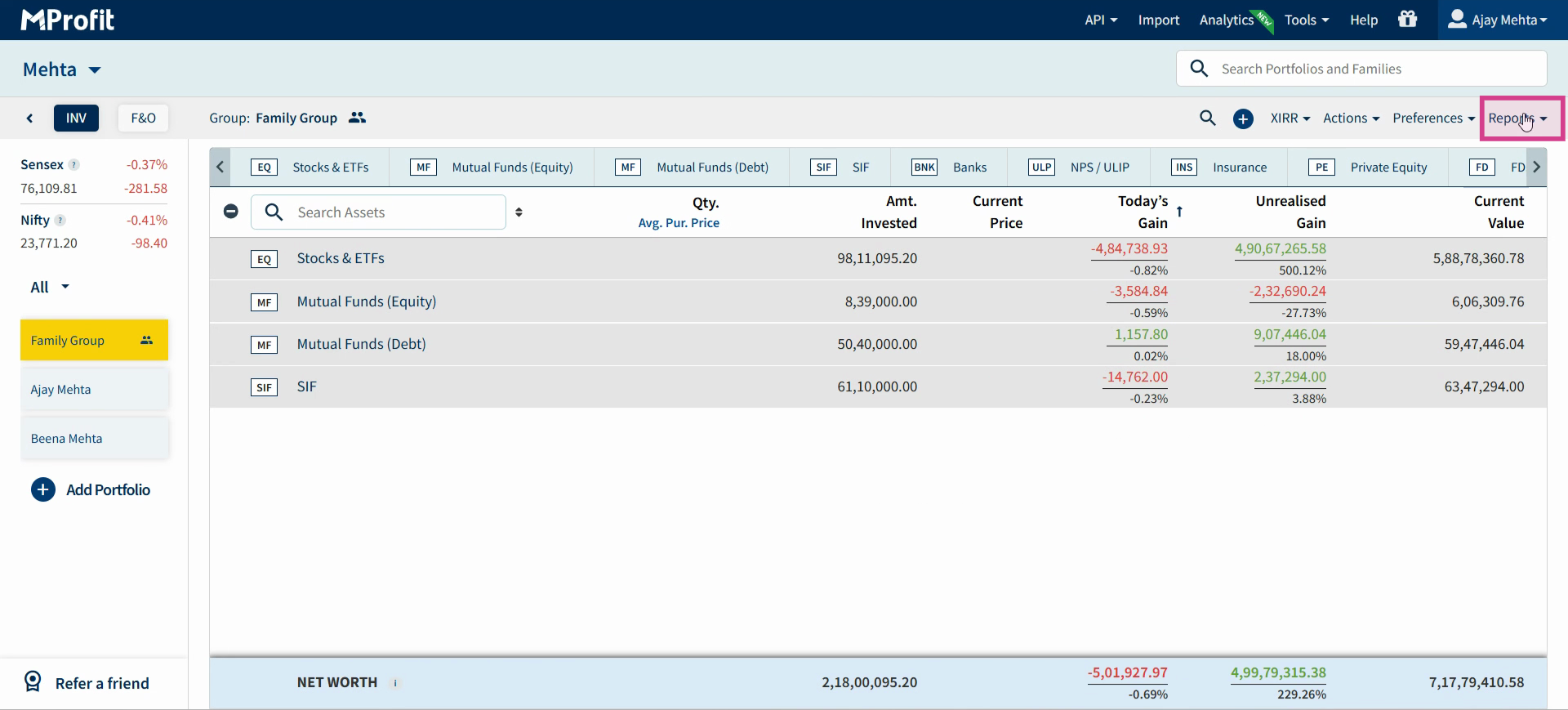Open the Help menu

coord(1364,20)
